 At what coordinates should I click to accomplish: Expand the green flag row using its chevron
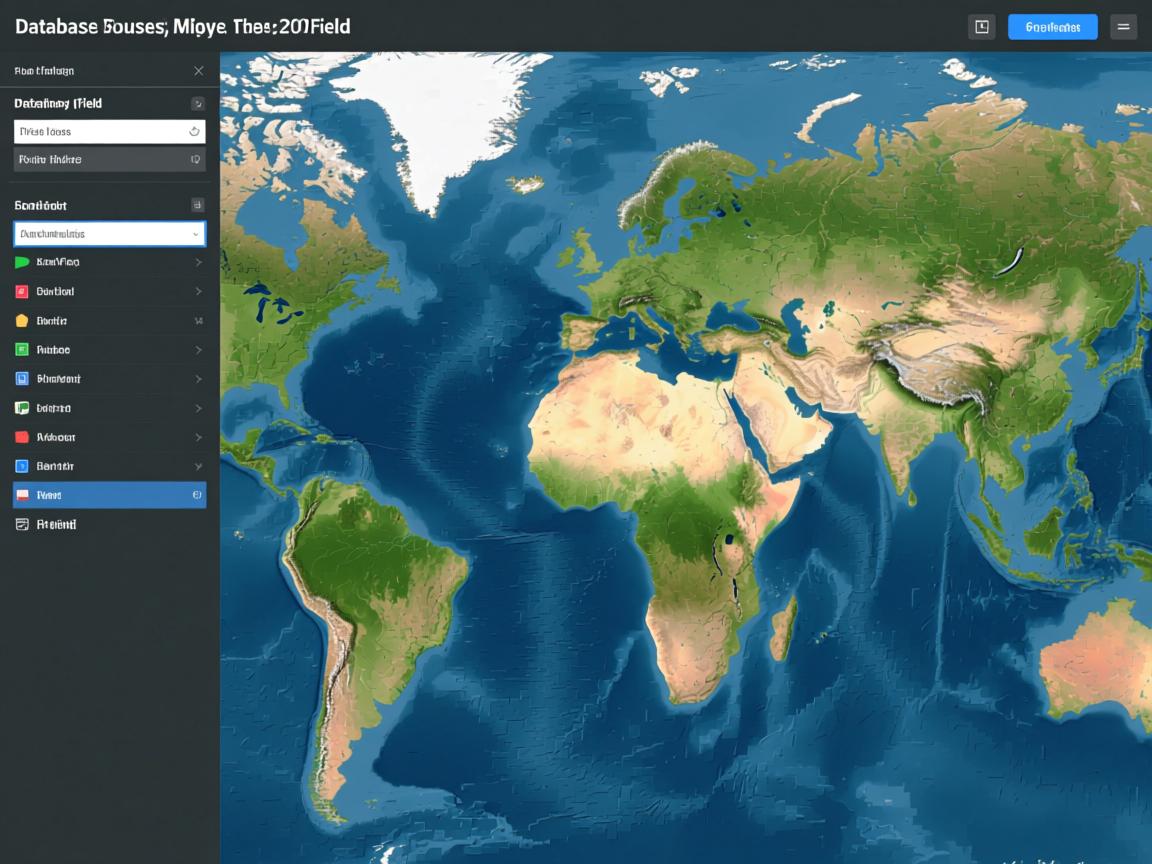pyautogui.click(x=198, y=262)
